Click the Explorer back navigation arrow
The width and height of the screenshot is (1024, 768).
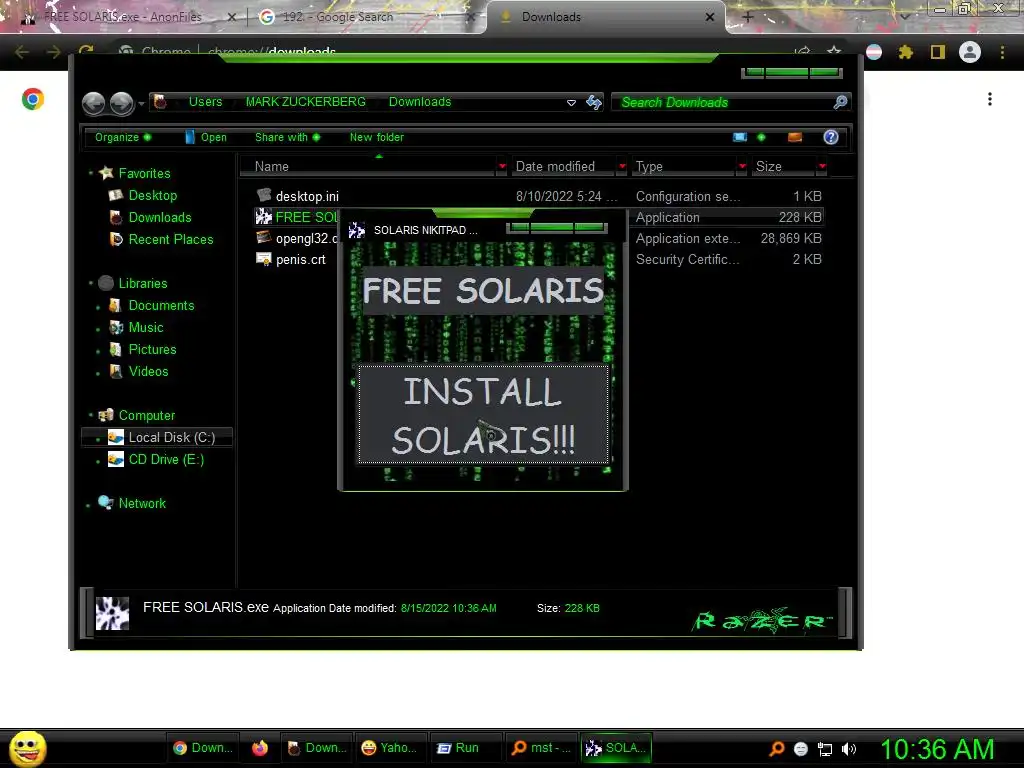click(x=94, y=103)
